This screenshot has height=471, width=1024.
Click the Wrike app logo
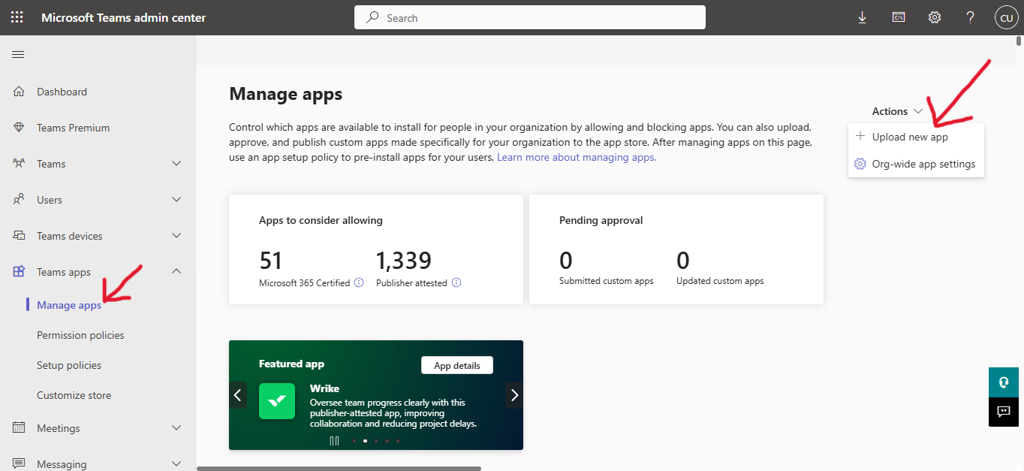click(x=277, y=400)
